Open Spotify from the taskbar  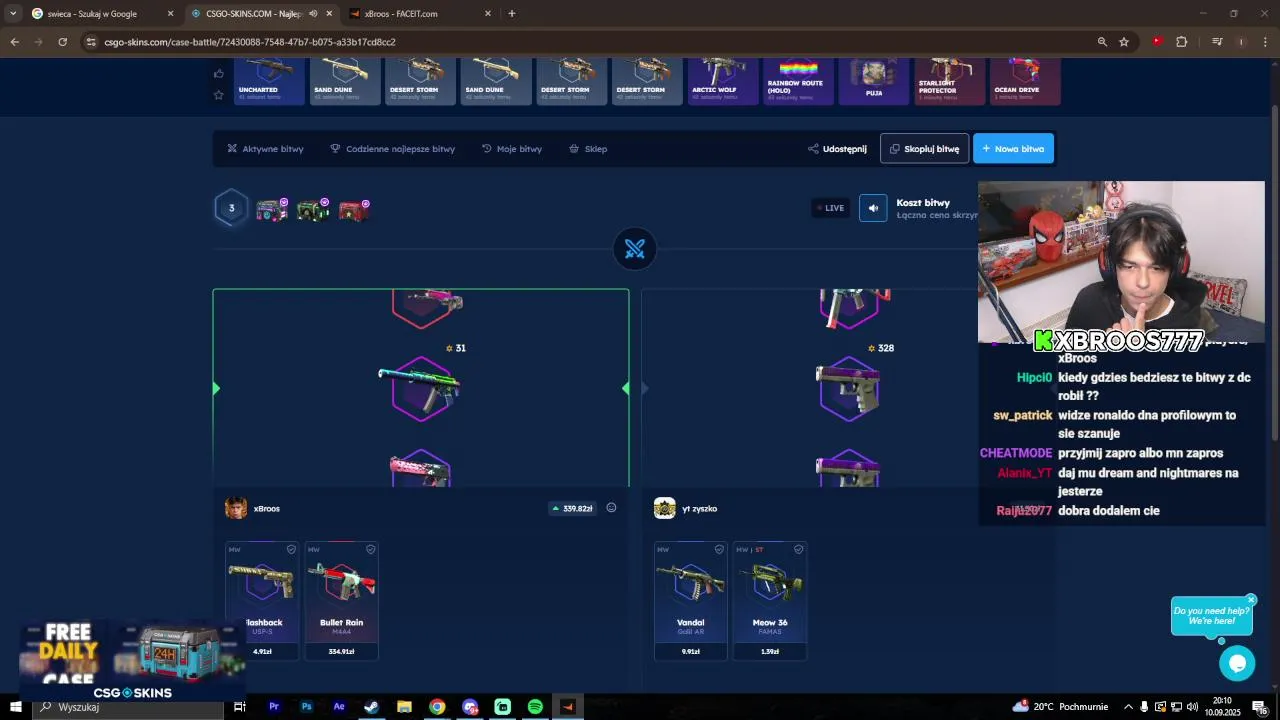pos(535,707)
